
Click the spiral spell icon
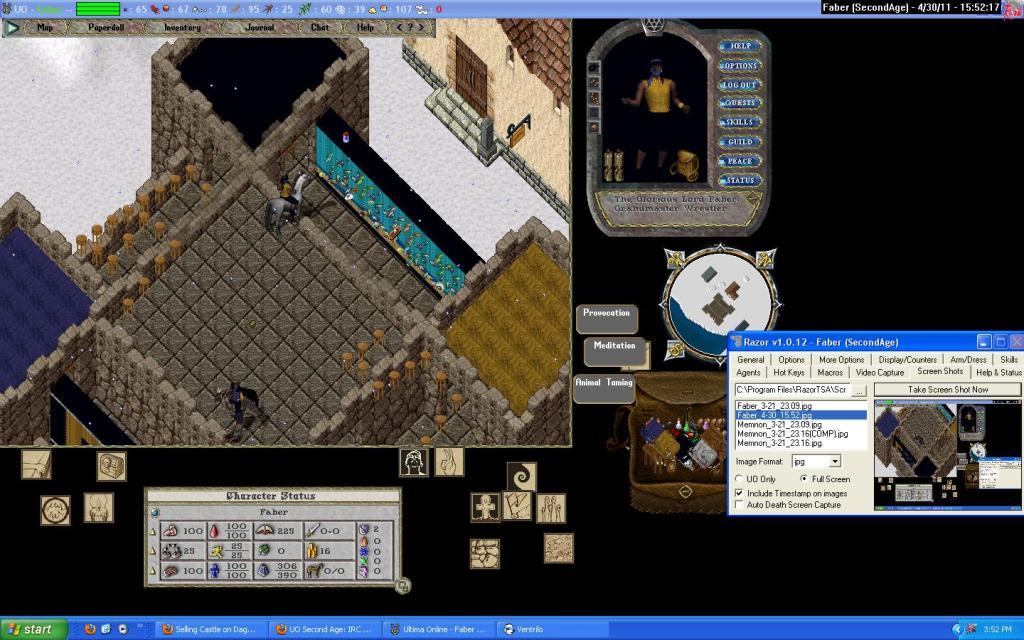(x=520, y=477)
